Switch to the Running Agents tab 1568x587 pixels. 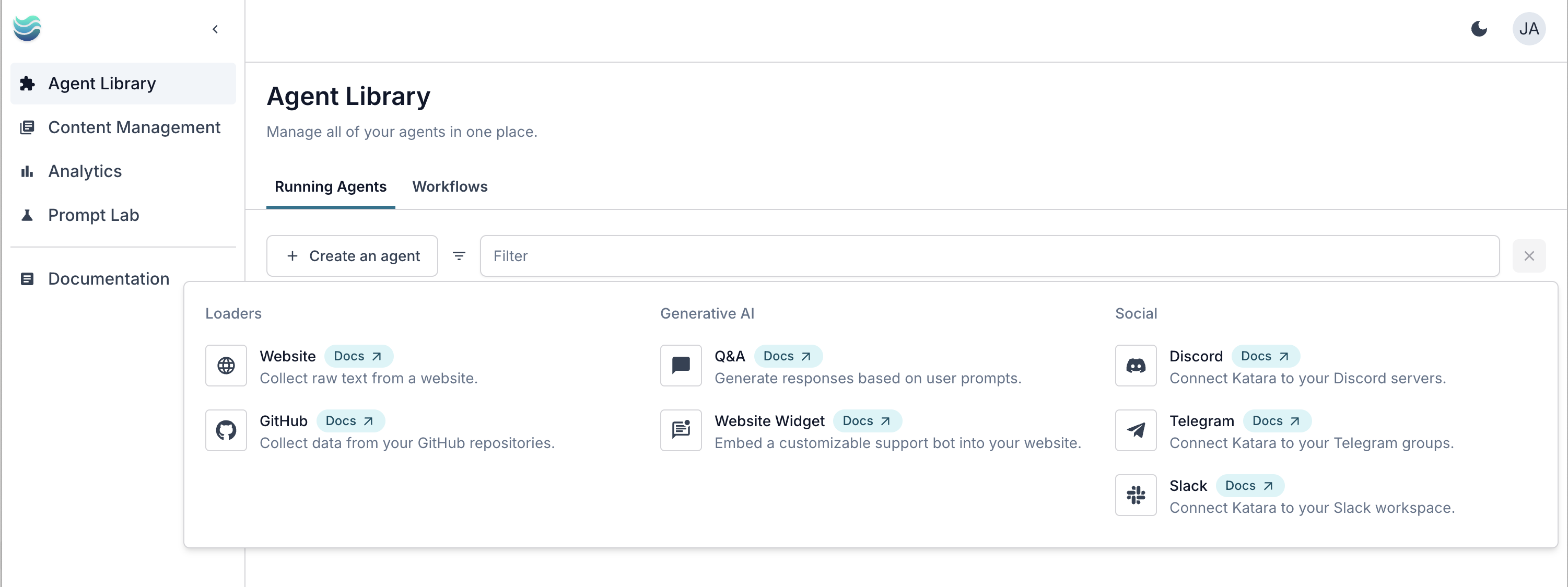click(331, 187)
